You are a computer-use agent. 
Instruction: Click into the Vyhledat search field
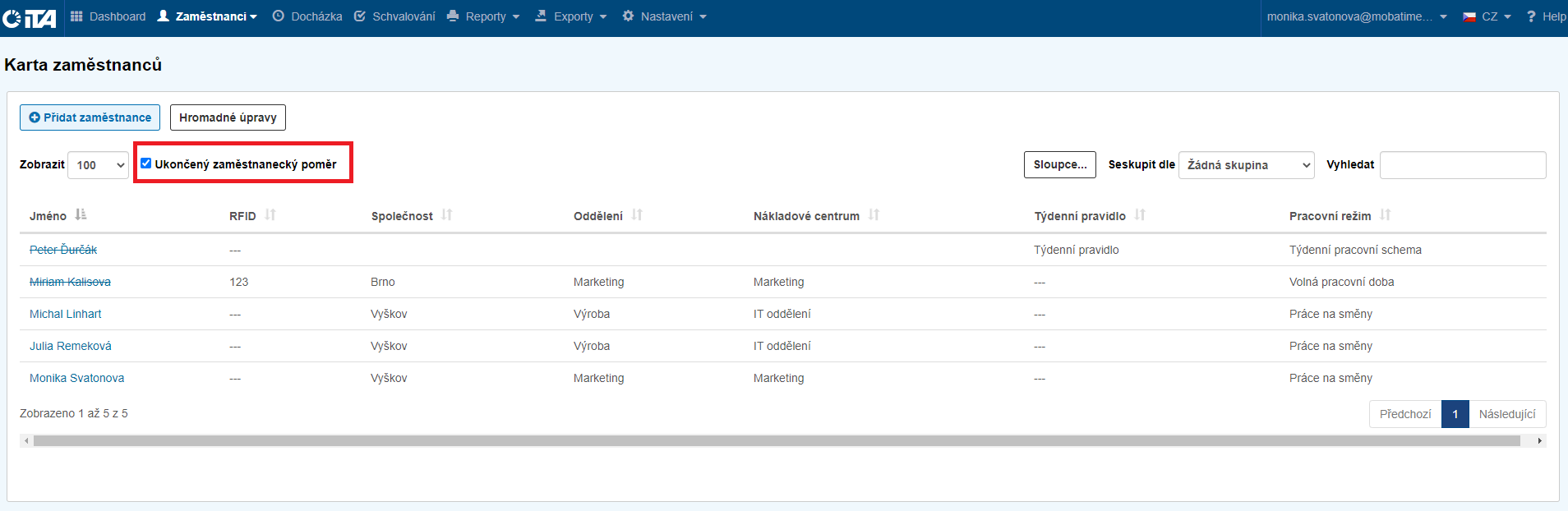(1462, 165)
